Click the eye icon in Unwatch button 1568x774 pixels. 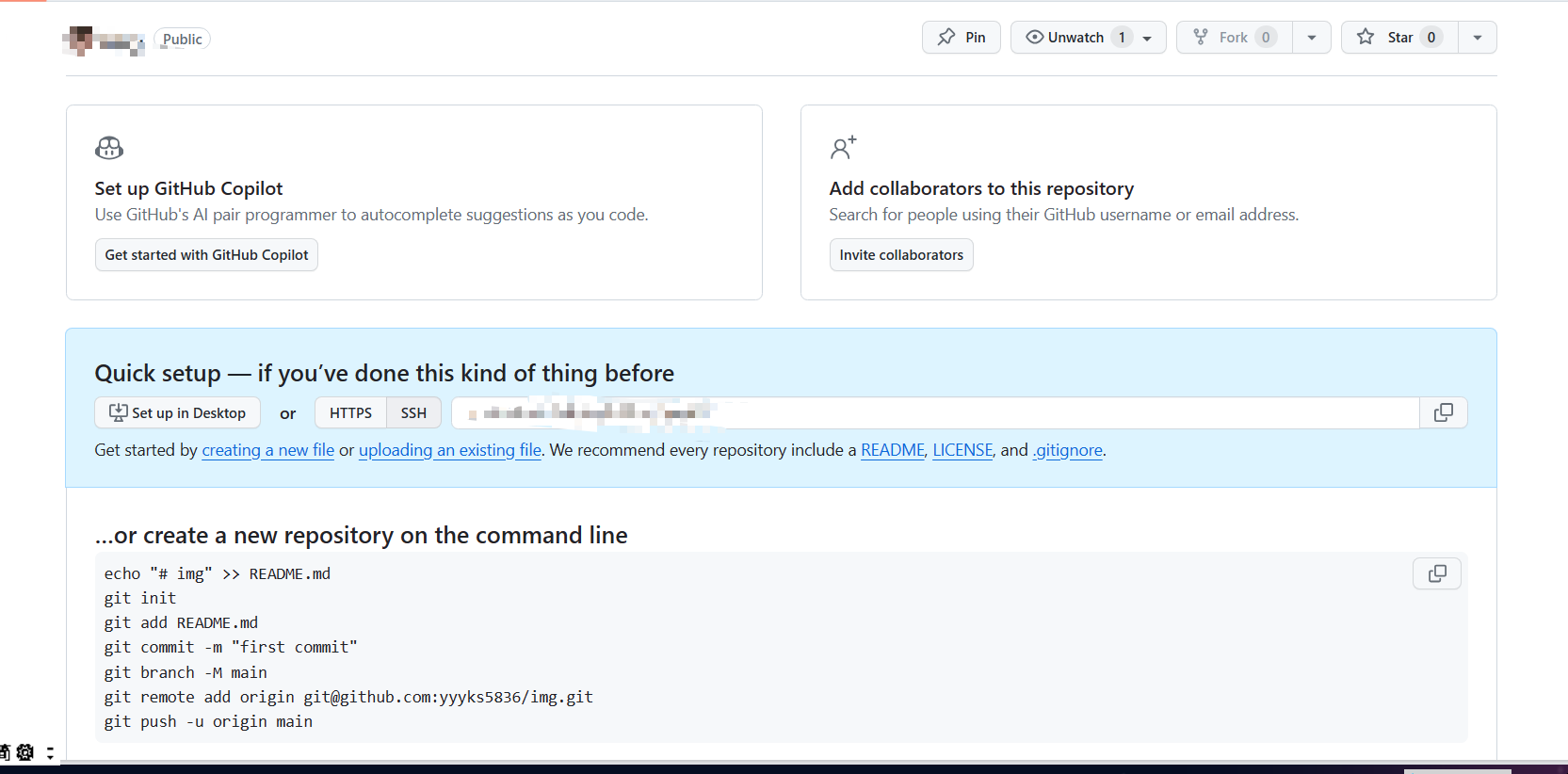[1035, 38]
